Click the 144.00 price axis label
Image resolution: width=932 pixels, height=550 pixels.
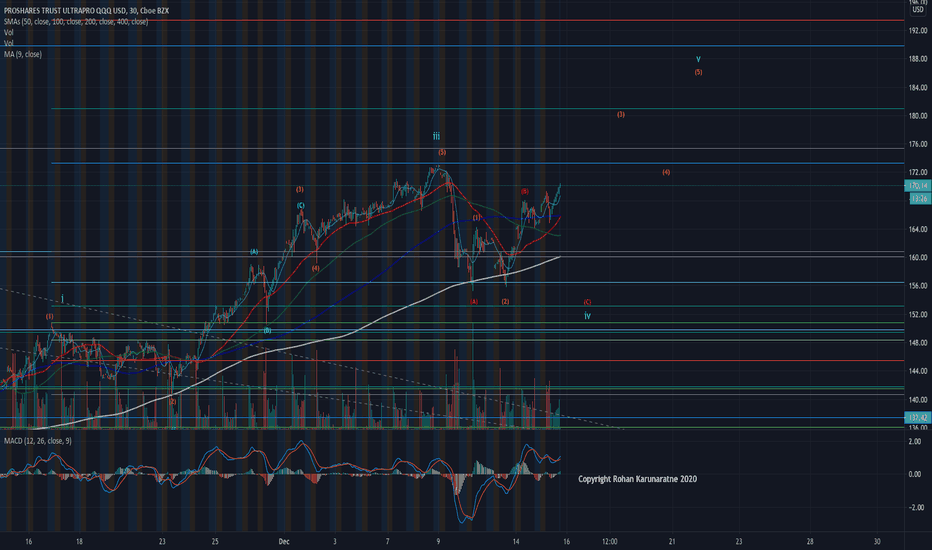(918, 371)
